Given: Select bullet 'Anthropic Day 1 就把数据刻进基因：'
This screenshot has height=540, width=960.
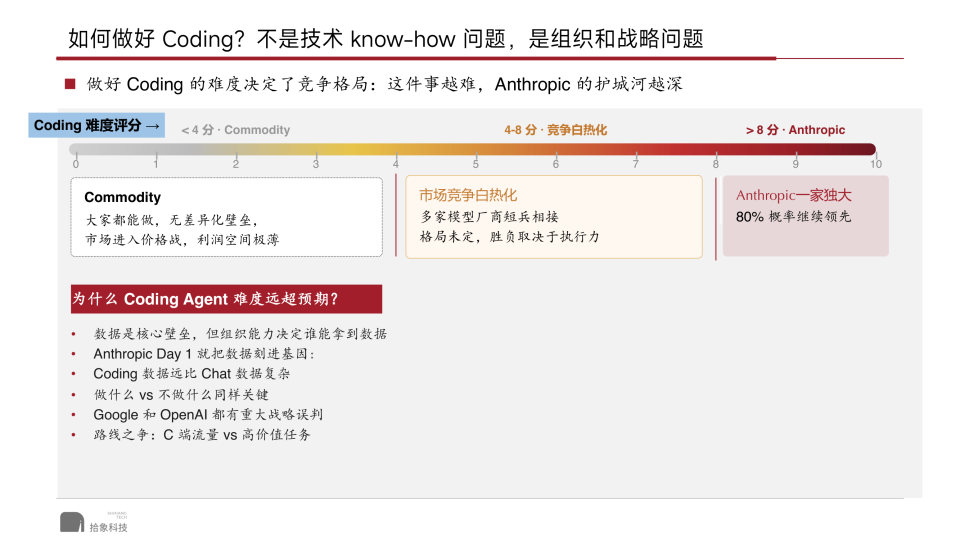Looking at the screenshot, I should (204, 354).
